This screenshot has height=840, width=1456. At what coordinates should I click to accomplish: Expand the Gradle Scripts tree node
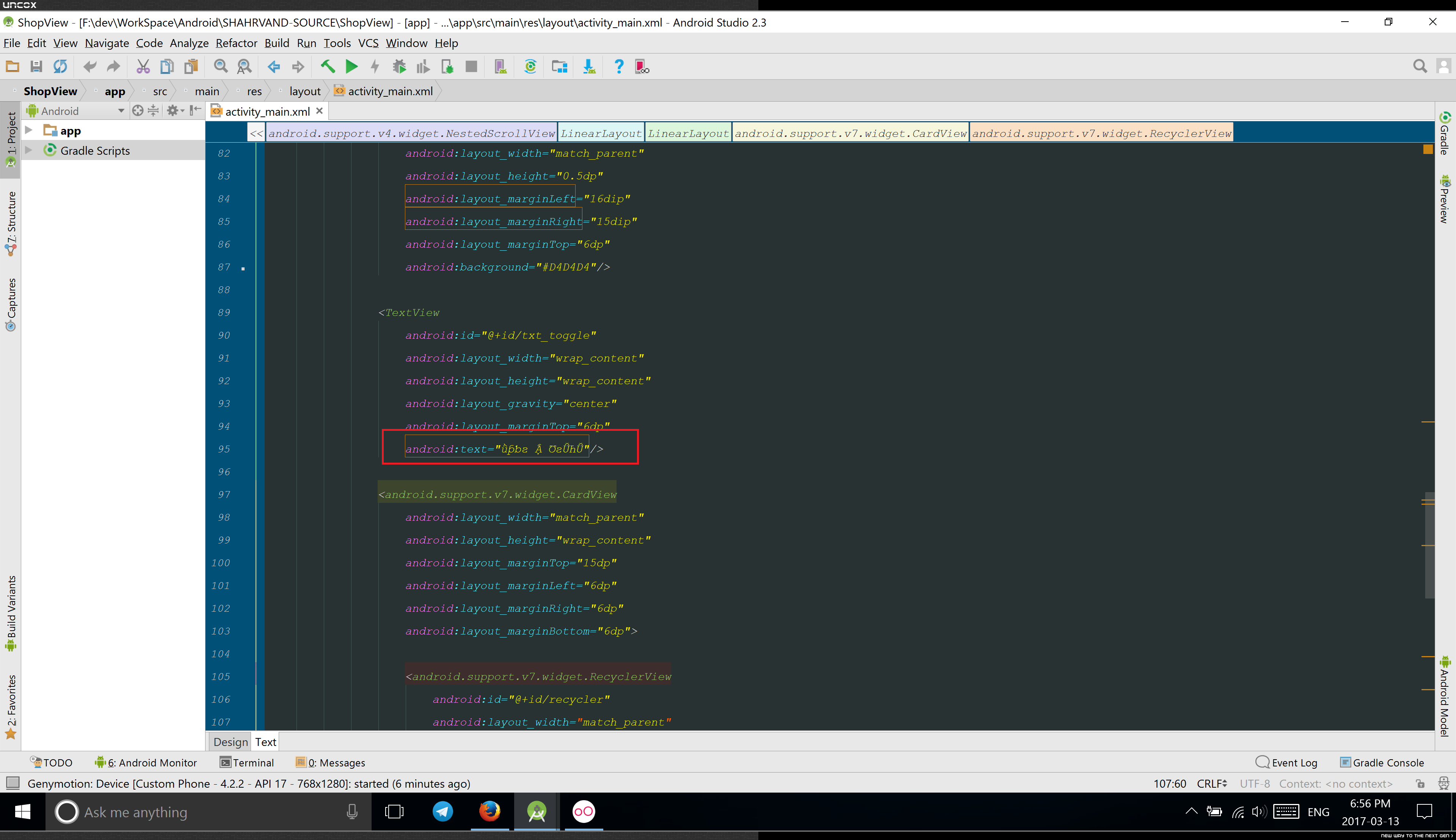[x=28, y=150]
